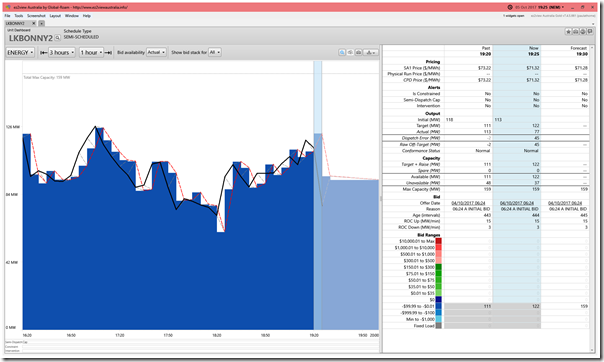Open the File menu

tap(7, 16)
